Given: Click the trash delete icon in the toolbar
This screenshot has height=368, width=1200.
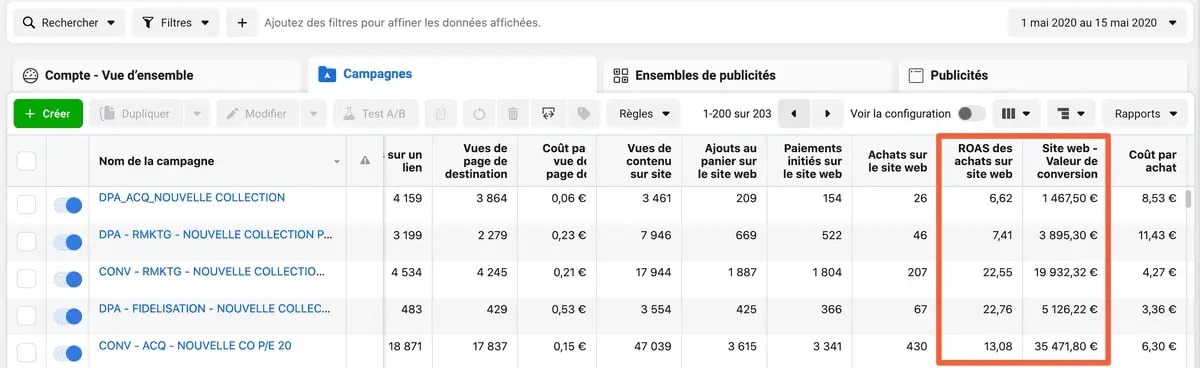Looking at the screenshot, I should (x=513, y=114).
